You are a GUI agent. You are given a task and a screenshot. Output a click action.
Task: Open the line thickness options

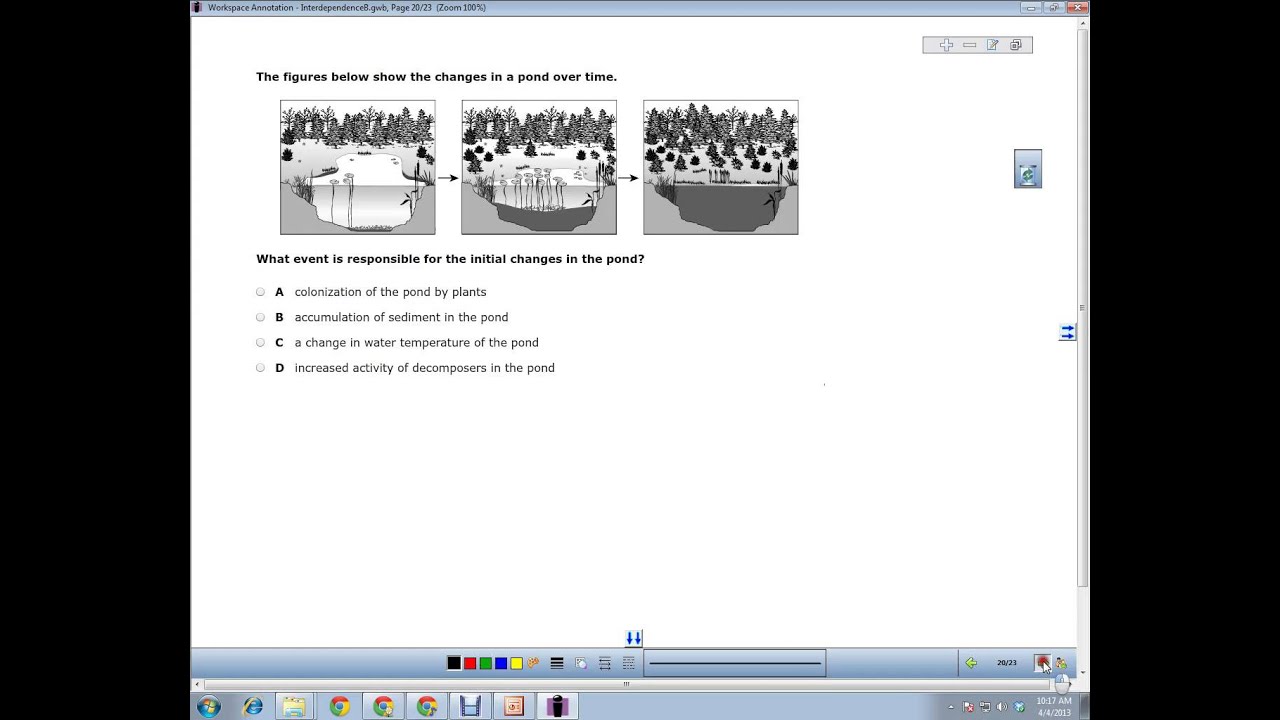(x=557, y=663)
